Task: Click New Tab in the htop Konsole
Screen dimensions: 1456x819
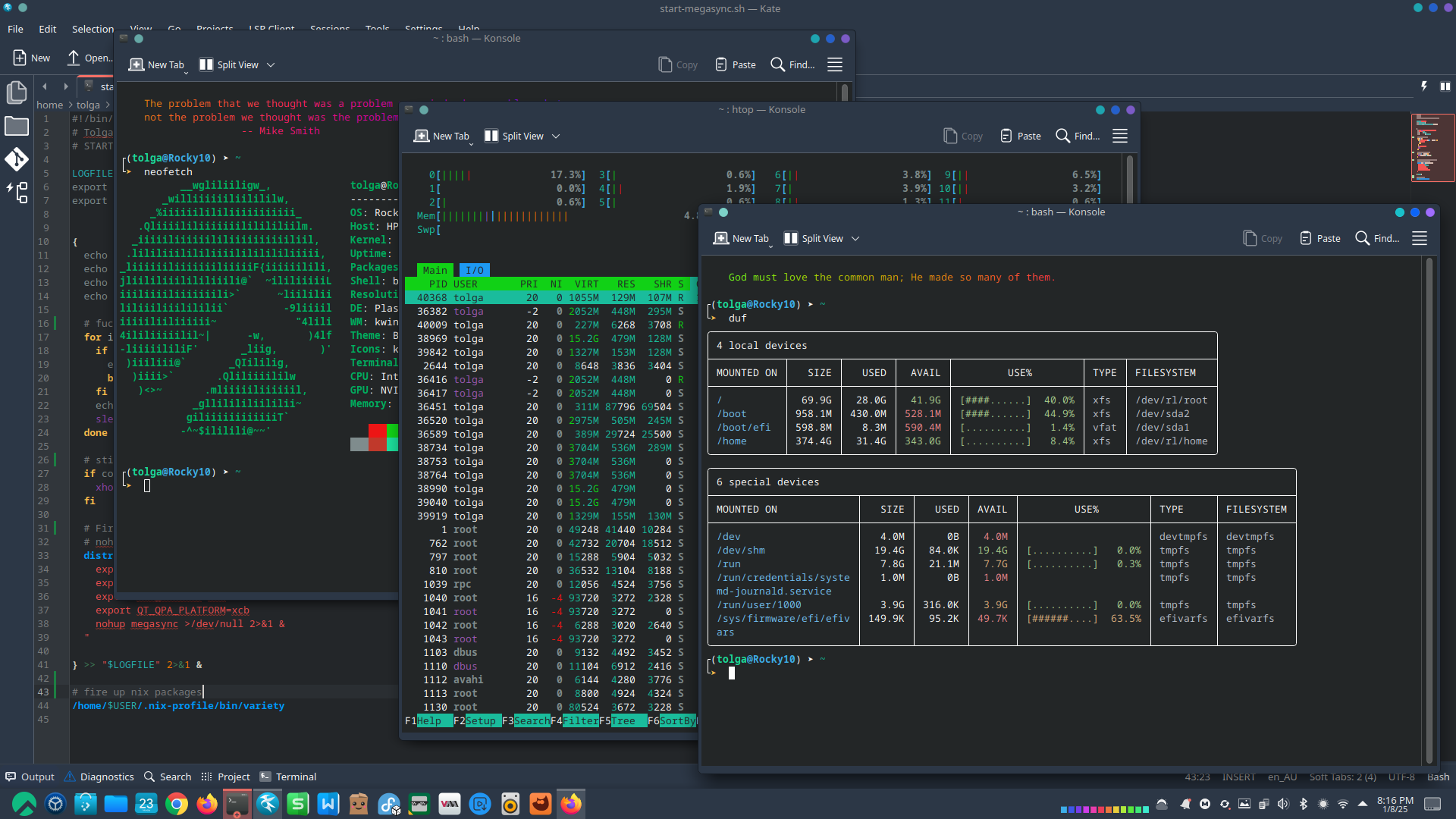Action: (x=442, y=136)
